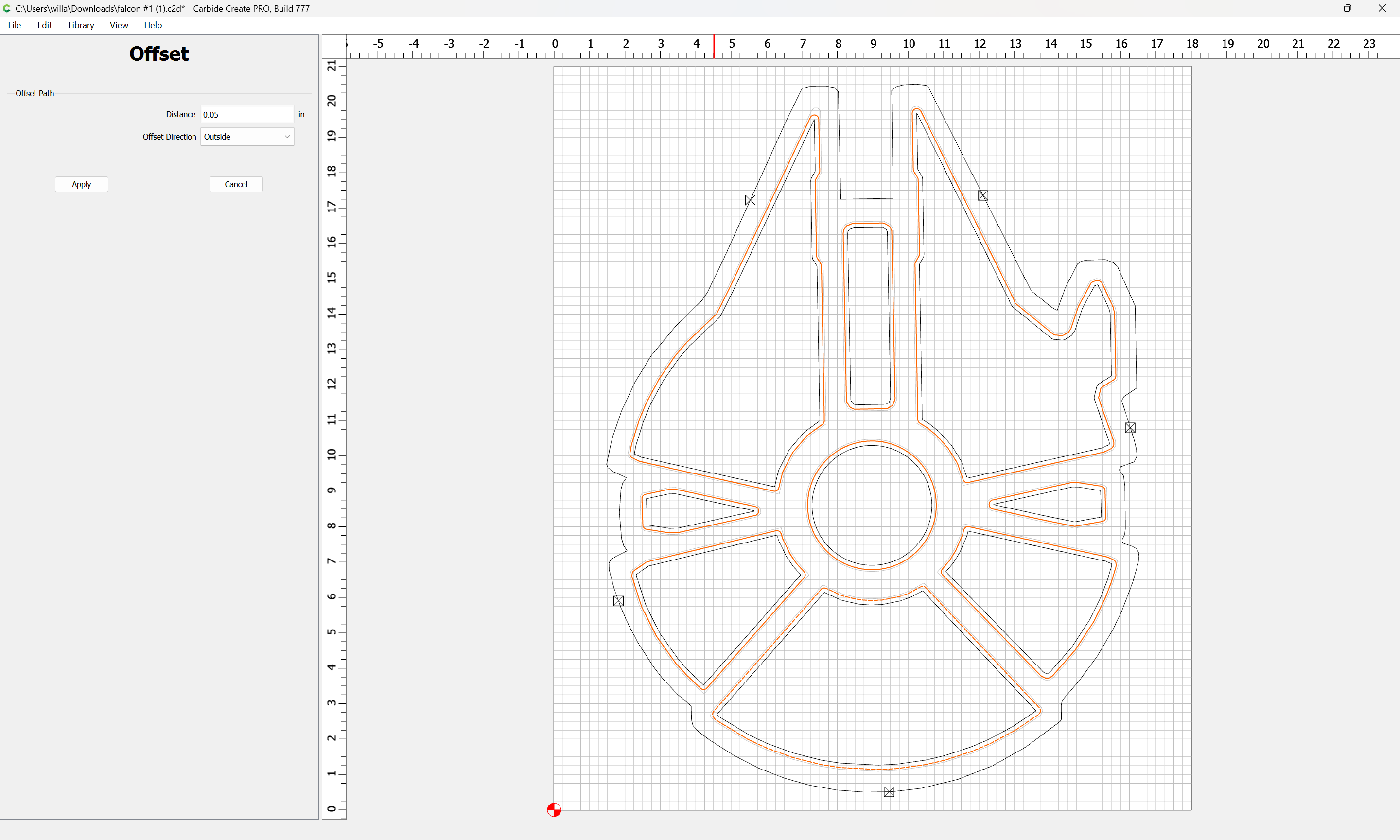Open the File menu

click(x=14, y=25)
